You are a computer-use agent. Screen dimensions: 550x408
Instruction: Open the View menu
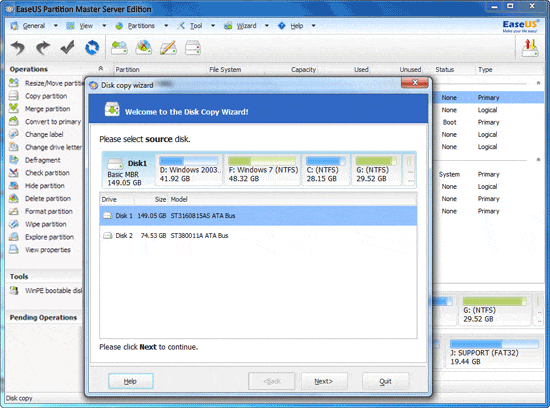pyautogui.click(x=86, y=26)
